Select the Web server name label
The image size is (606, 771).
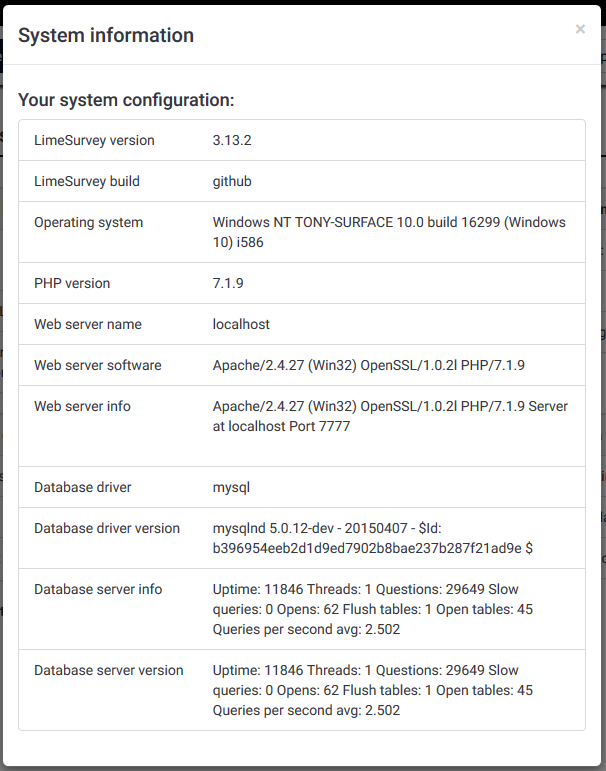(88, 325)
